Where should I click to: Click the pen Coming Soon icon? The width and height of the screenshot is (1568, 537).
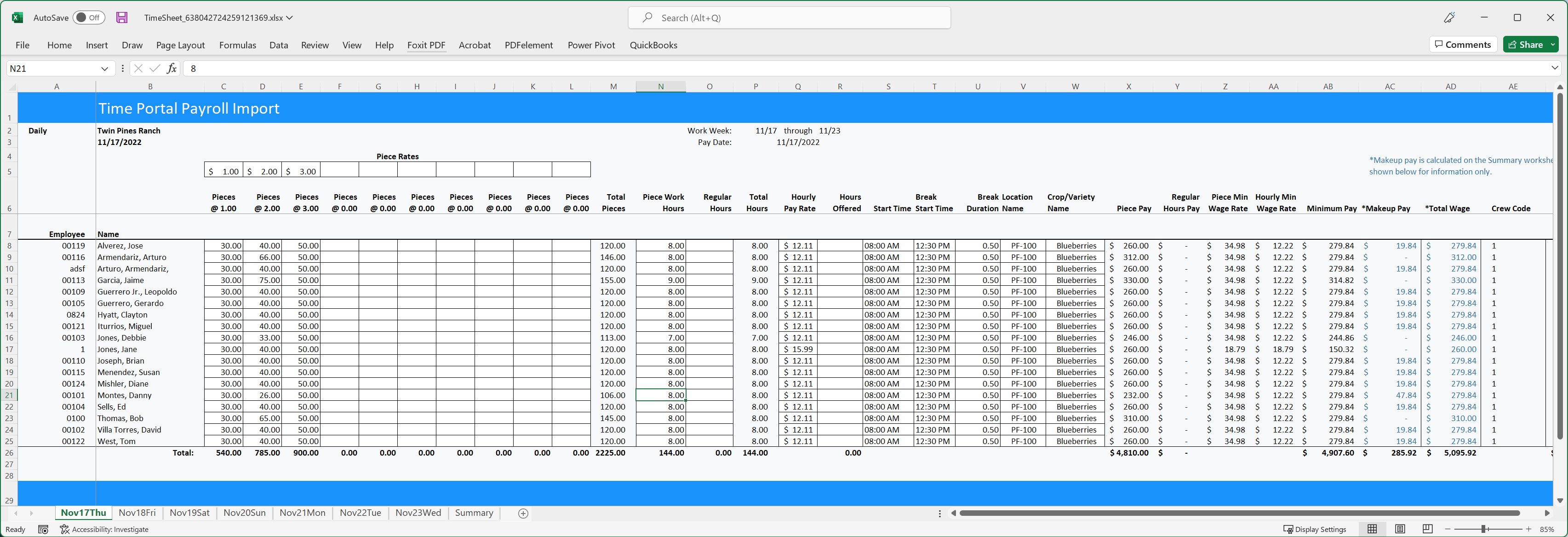(x=1449, y=17)
